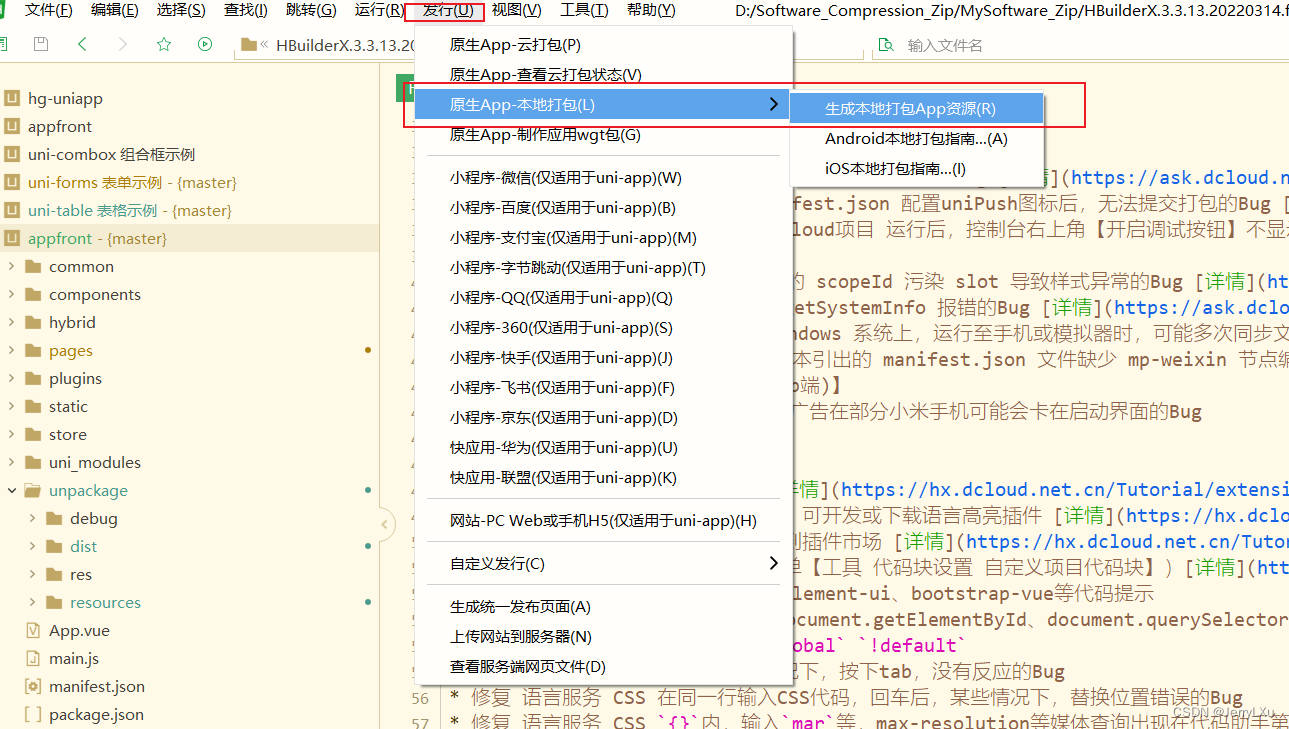The image size is (1289, 729).
Task: Collapse the unpackage folder chevron
Action: (11, 490)
